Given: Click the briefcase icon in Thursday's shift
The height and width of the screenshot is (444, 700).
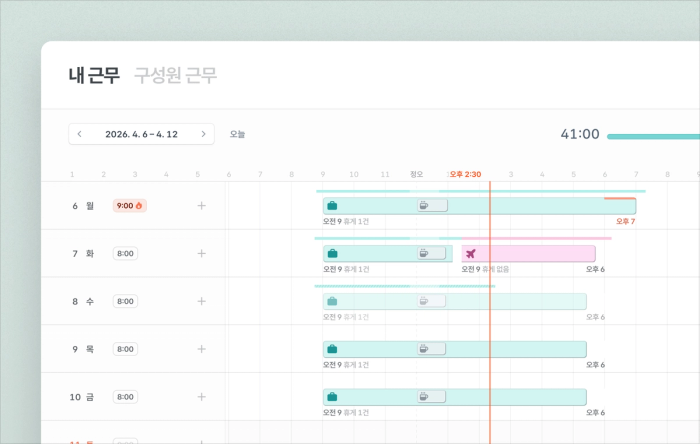Looking at the screenshot, I should pyautogui.click(x=332, y=349).
